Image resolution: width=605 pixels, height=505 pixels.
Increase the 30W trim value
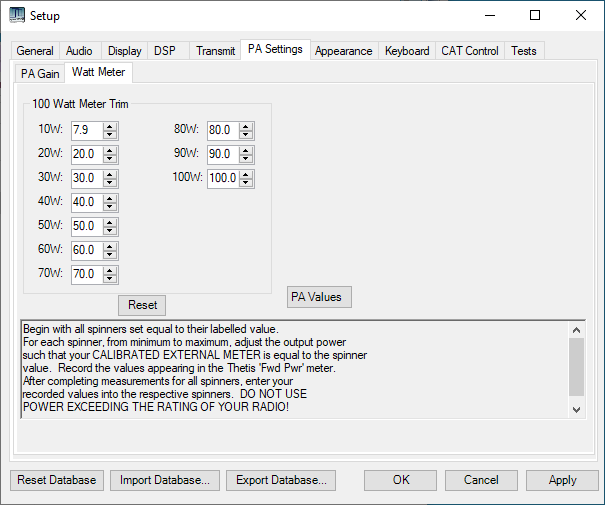tap(110, 174)
